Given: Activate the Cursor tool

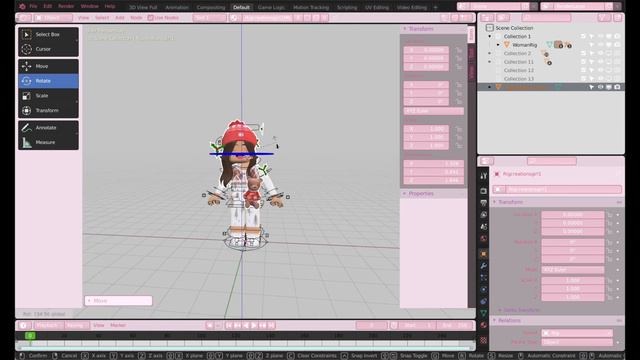Looking at the screenshot, I should tap(48, 49).
